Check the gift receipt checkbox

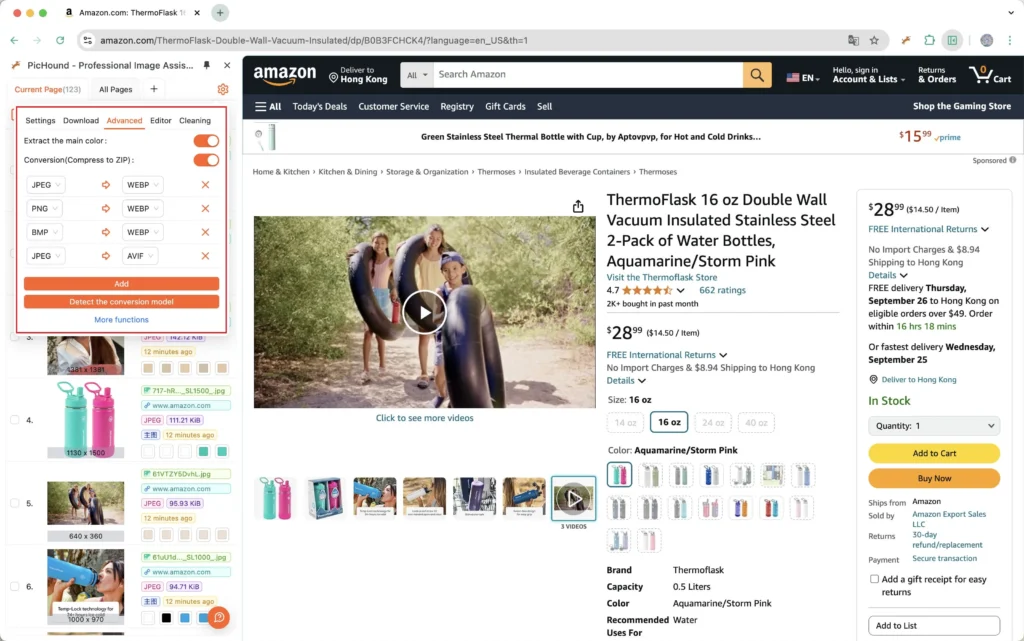click(x=874, y=579)
